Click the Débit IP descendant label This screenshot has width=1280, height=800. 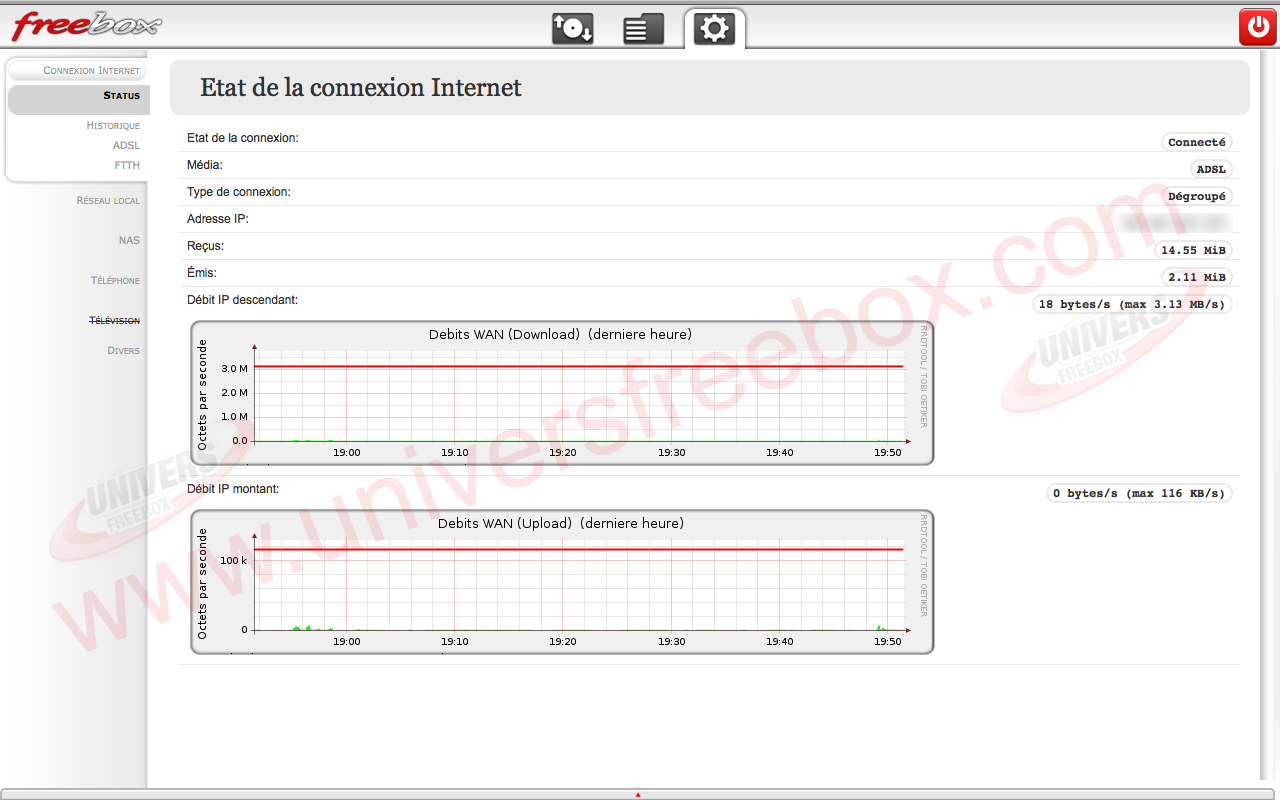[243, 300]
